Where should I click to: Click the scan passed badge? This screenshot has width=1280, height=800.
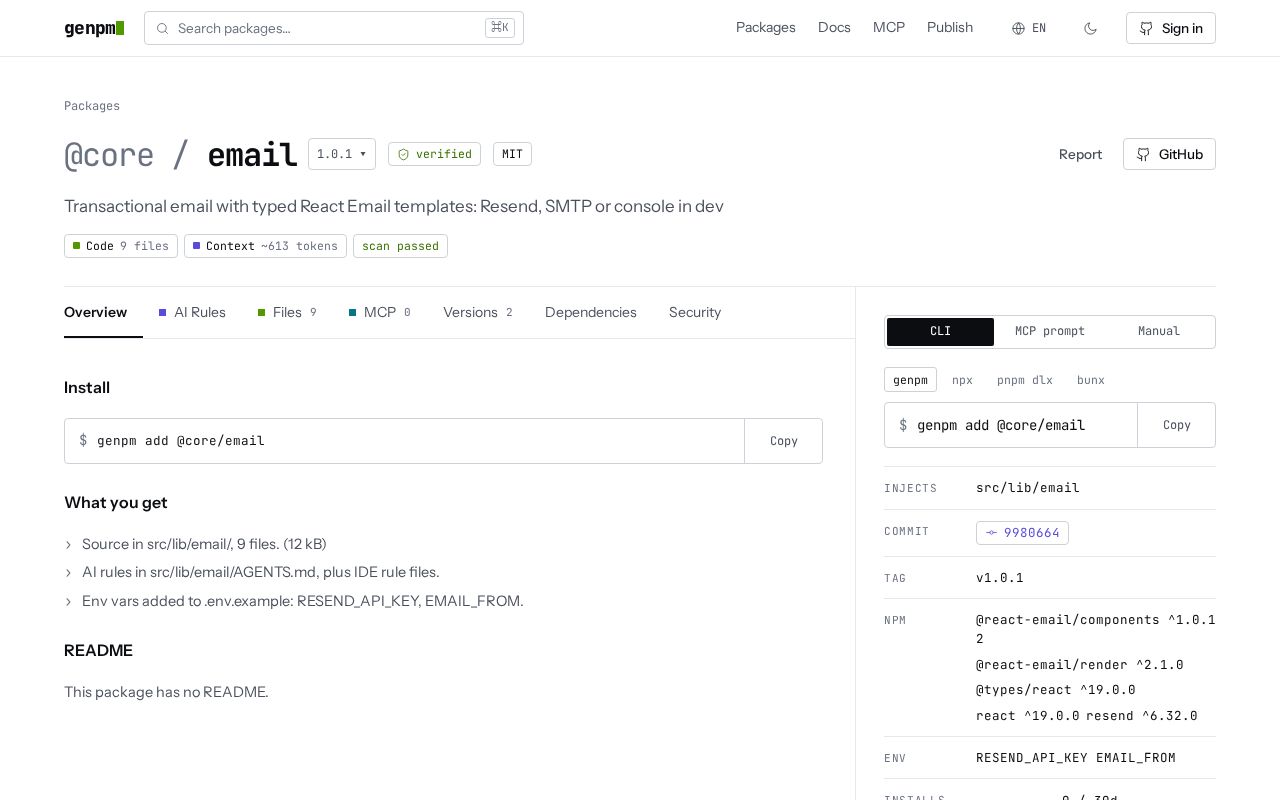400,246
